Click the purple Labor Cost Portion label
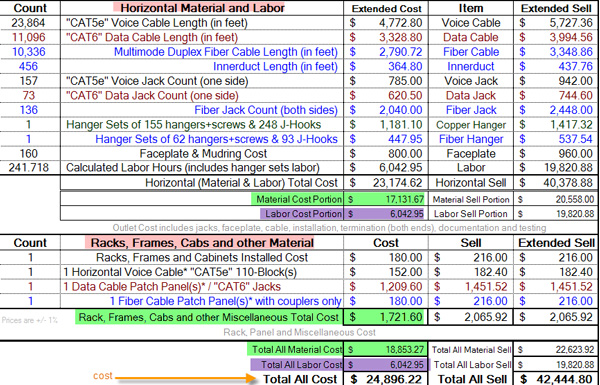This screenshot has width=600, height=385. tap(302, 214)
